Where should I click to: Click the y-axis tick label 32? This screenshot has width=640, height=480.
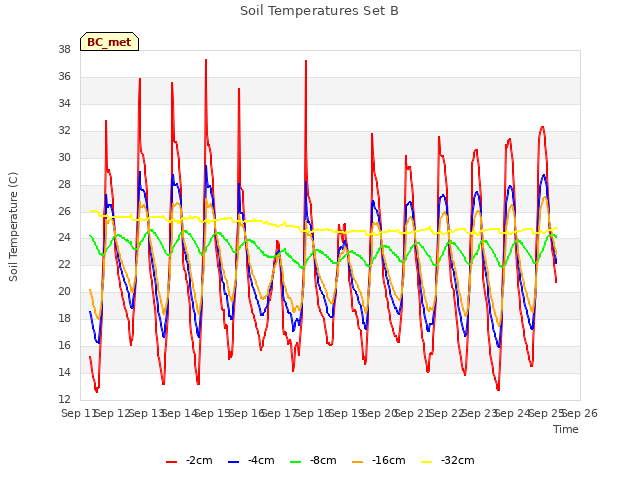point(64,131)
